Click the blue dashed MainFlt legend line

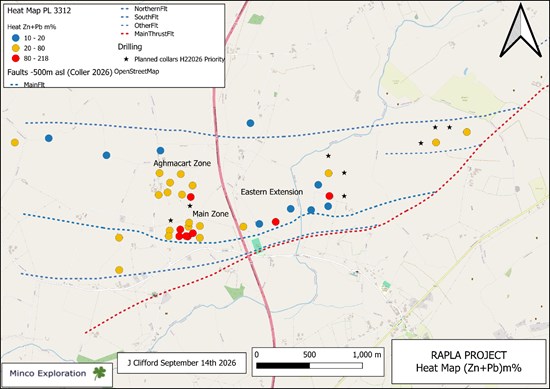pyautogui.click(x=15, y=85)
